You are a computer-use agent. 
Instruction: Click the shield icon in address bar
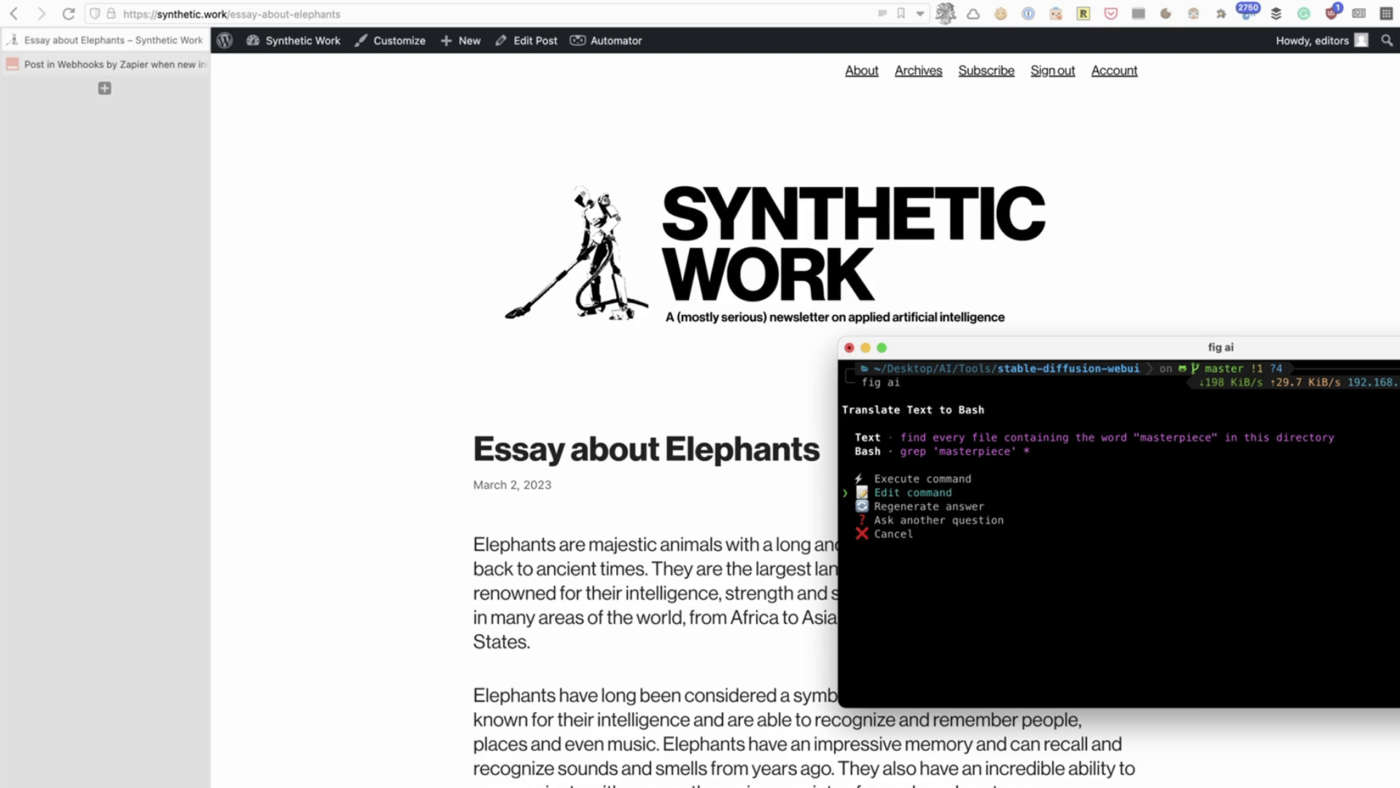(x=95, y=14)
